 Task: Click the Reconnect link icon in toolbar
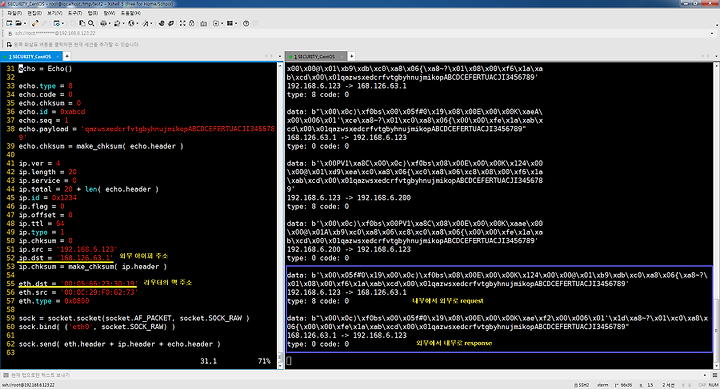(x=35, y=23)
